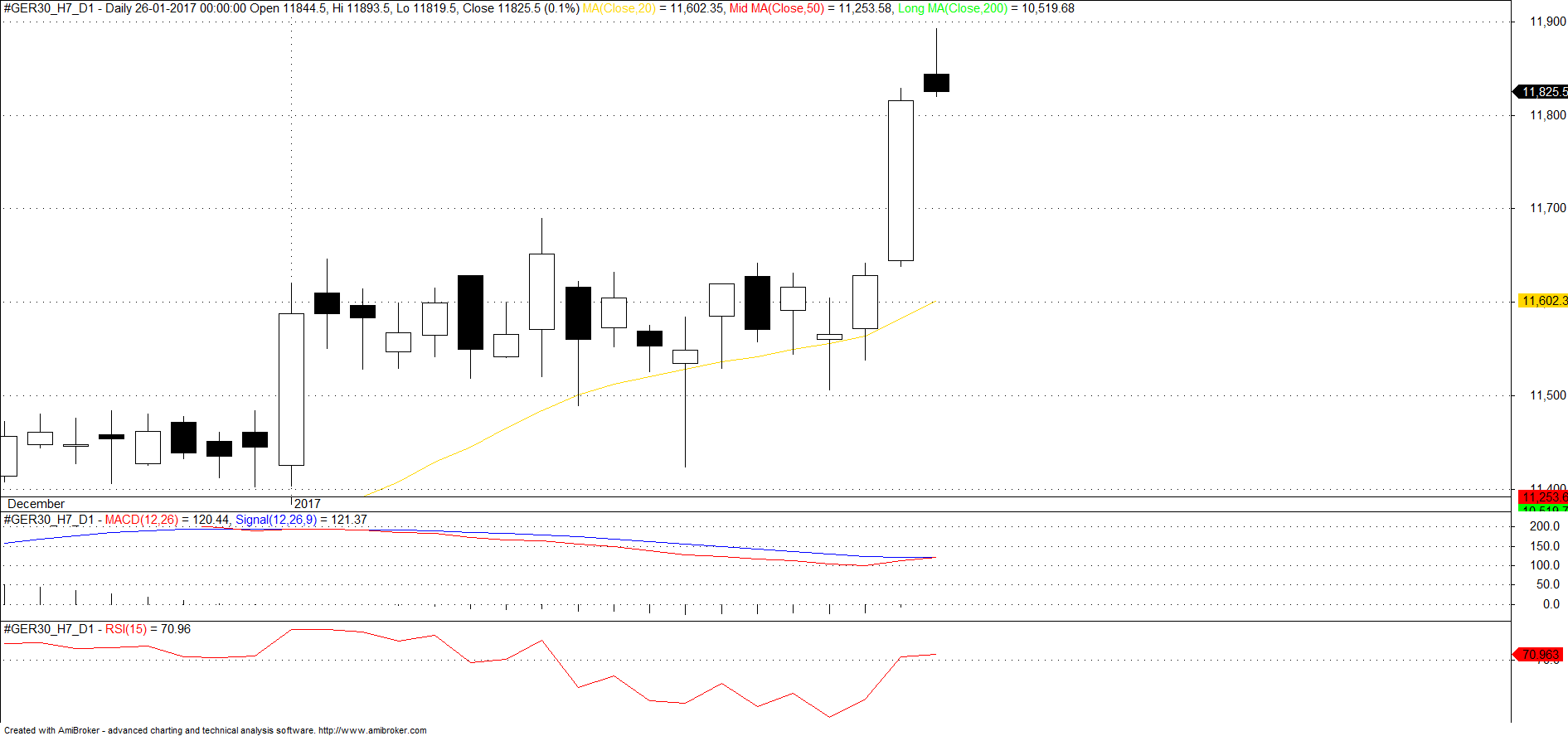Screen dimensions: 1568x736
Task: Click the 11,800 price axis label
Action: (1548, 115)
